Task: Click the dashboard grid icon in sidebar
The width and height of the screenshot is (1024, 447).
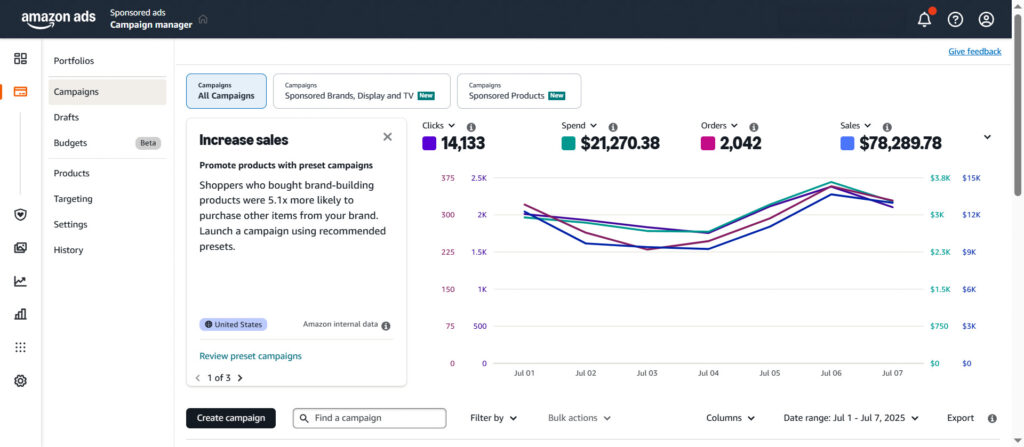Action: pos(20,59)
